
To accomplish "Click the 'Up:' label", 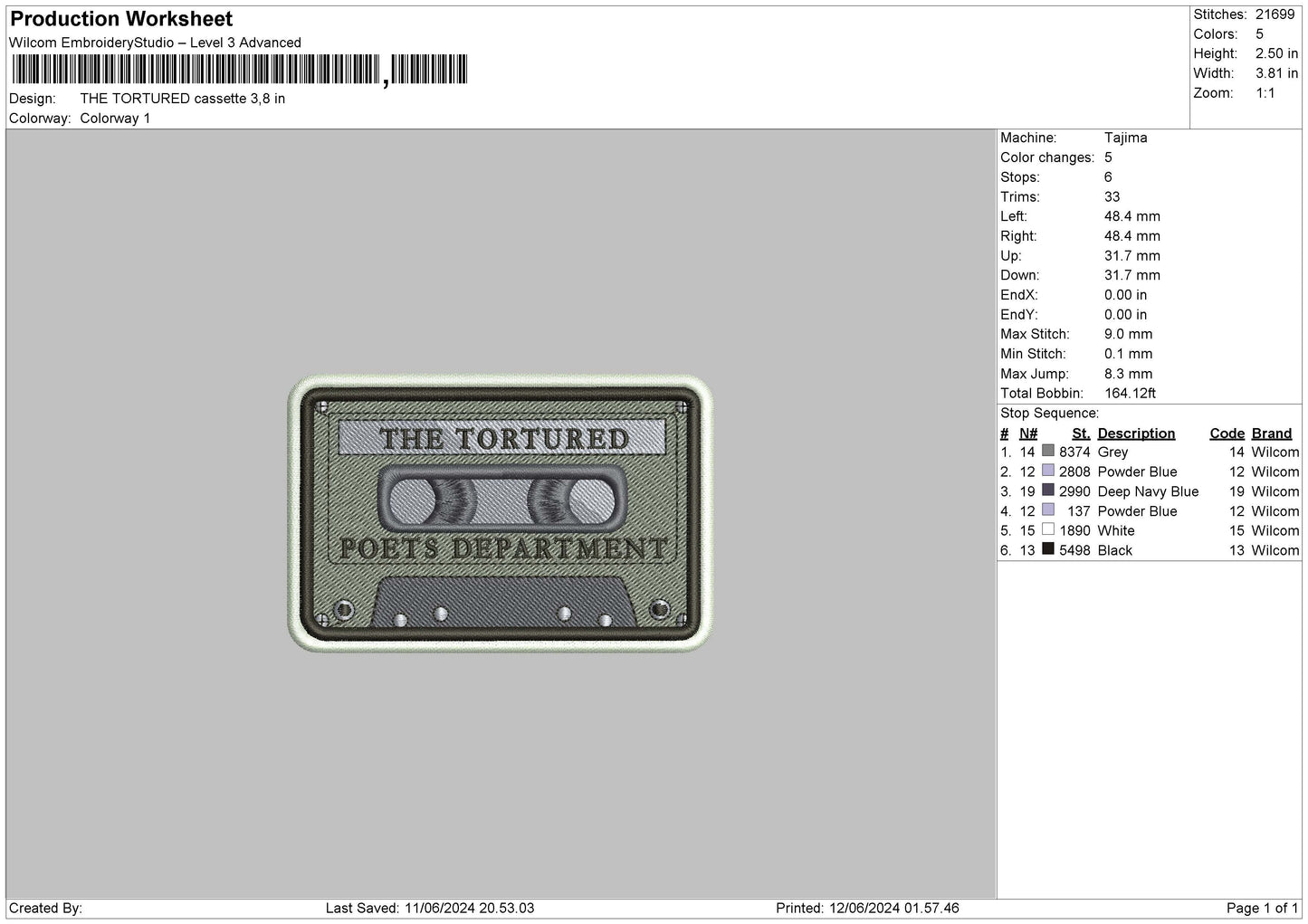I will coord(1011,256).
